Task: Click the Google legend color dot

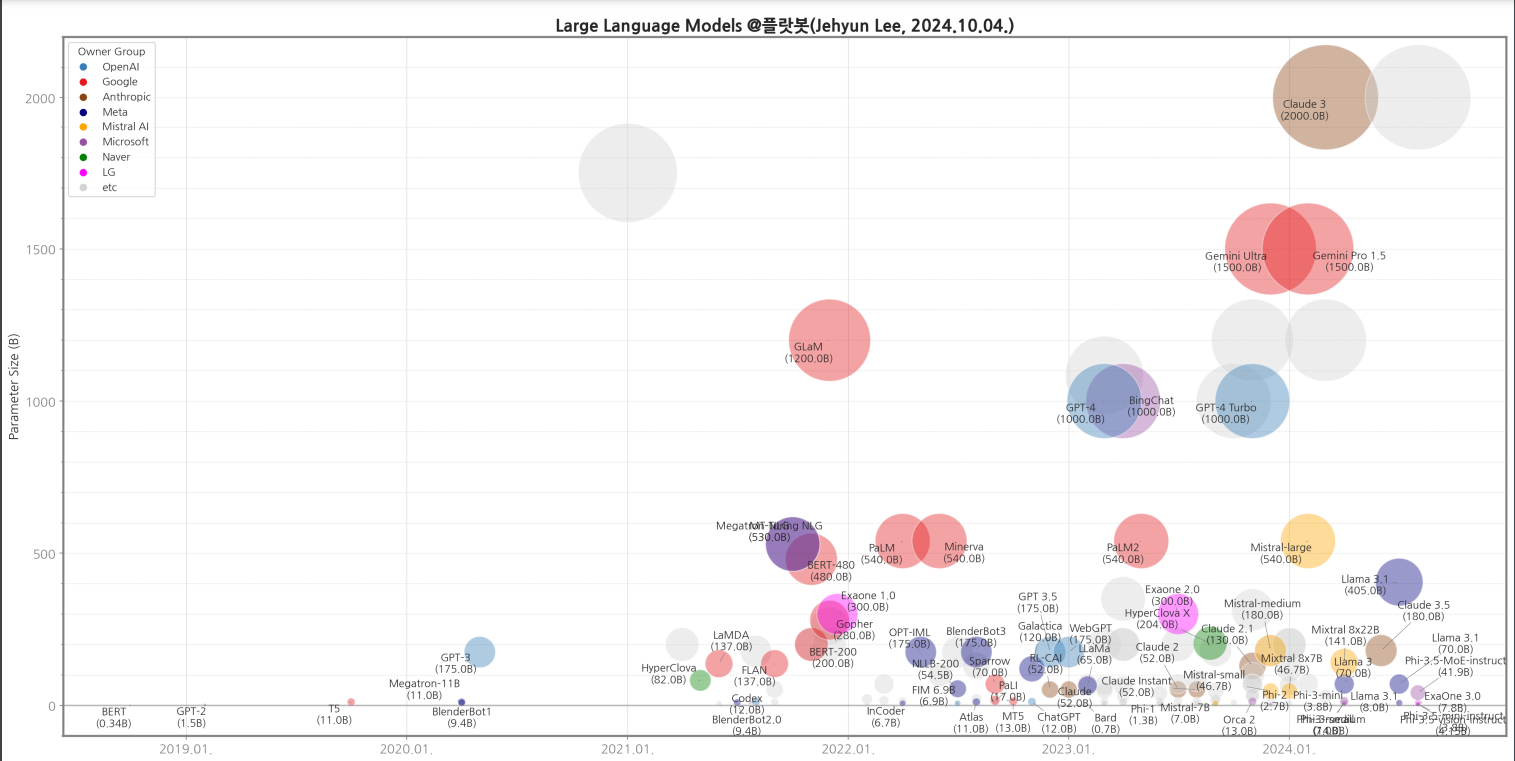Action: 83,82
